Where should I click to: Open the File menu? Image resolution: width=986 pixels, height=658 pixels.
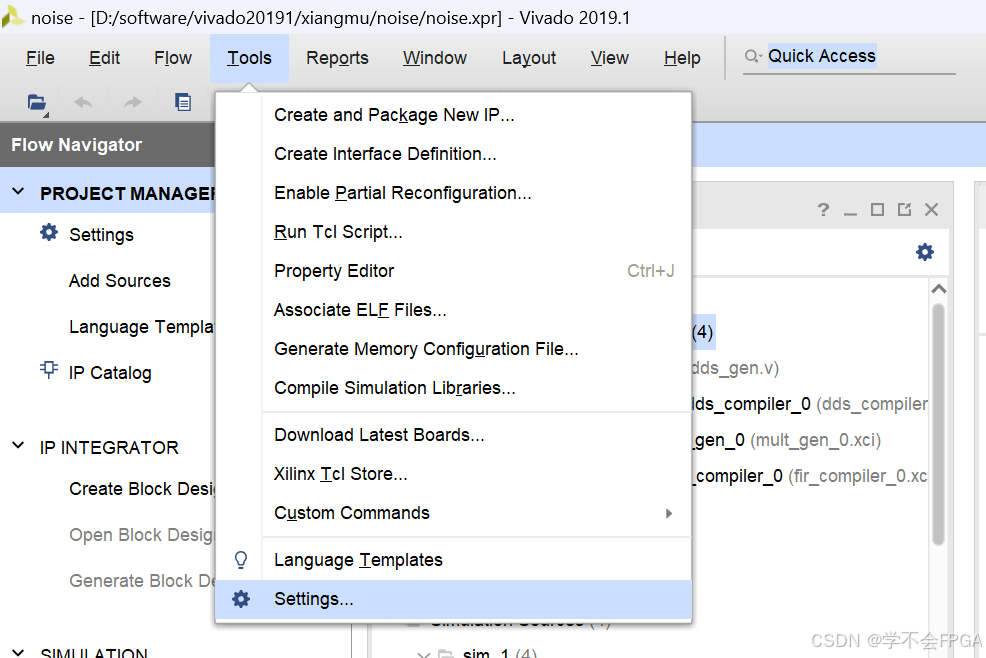tap(40, 58)
